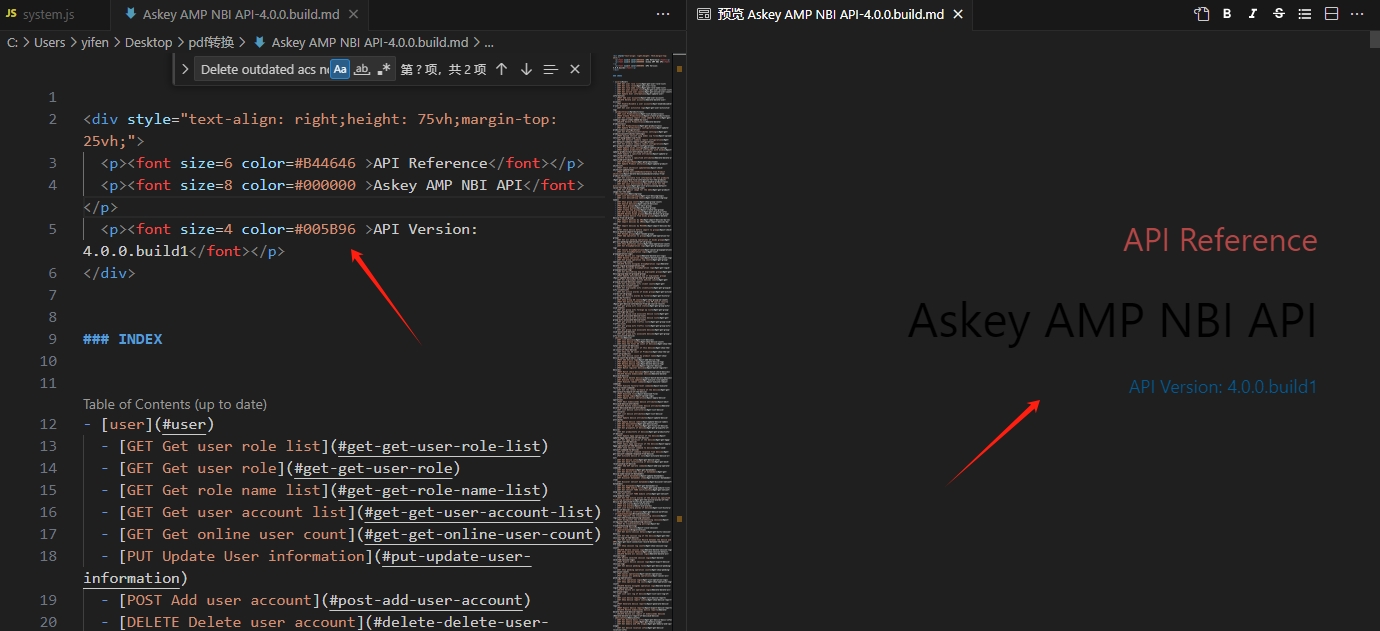Toggle Match Case (Aa) in find widget
This screenshot has height=631, width=1380.
[x=341, y=69]
